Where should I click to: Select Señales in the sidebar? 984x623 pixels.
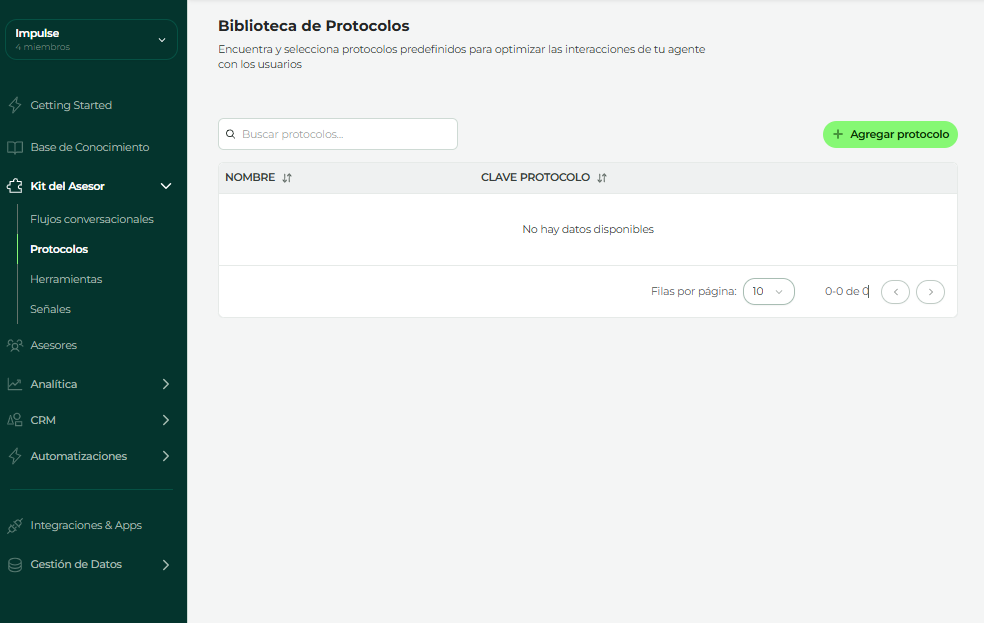[50, 309]
